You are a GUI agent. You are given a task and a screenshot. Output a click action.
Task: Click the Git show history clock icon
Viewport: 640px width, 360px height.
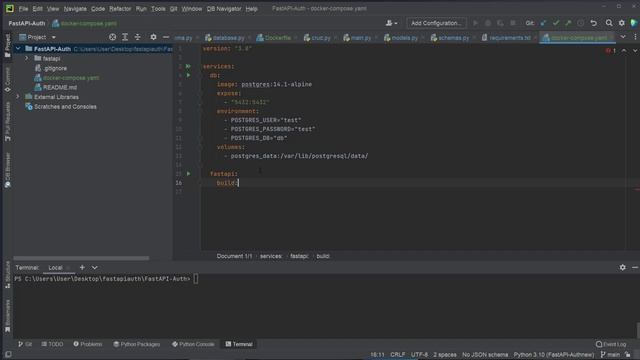coord(580,23)
